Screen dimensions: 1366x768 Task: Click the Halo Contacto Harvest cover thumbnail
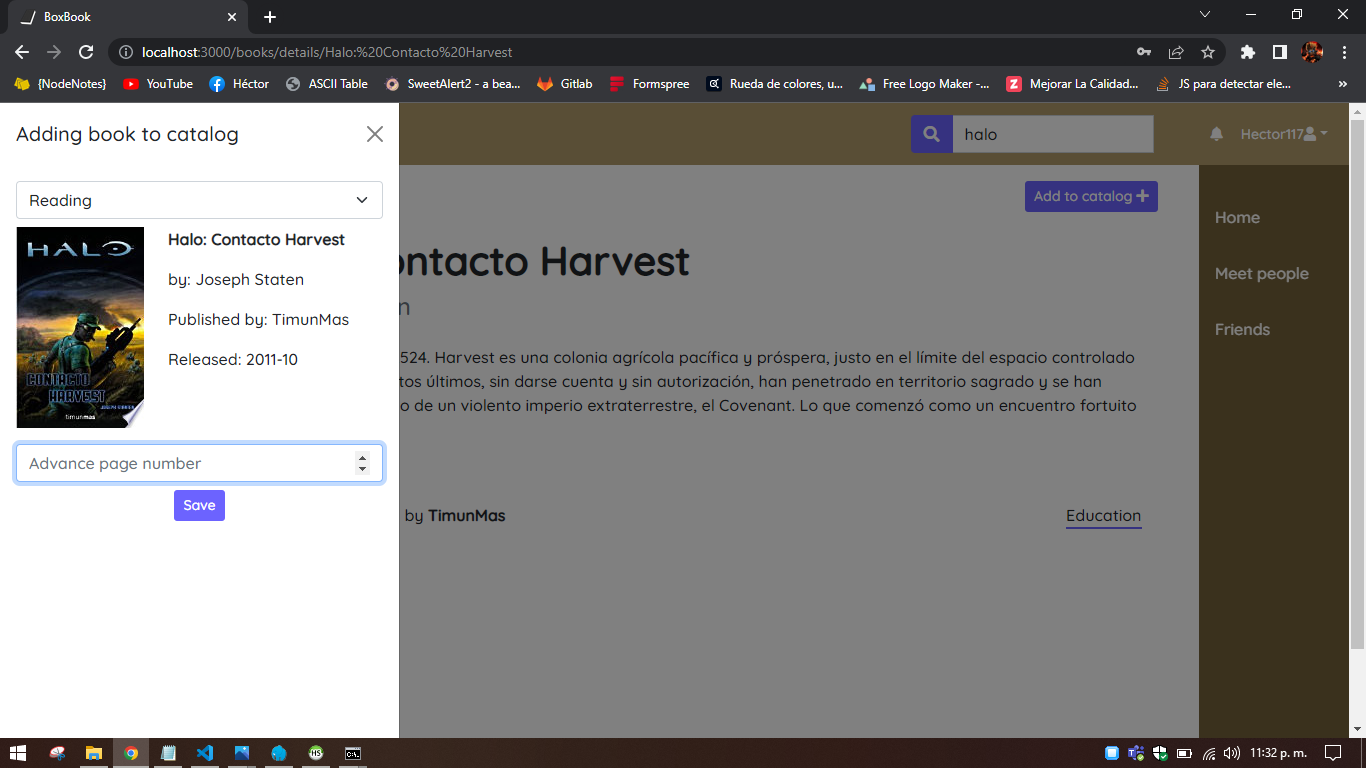point(80,327)
